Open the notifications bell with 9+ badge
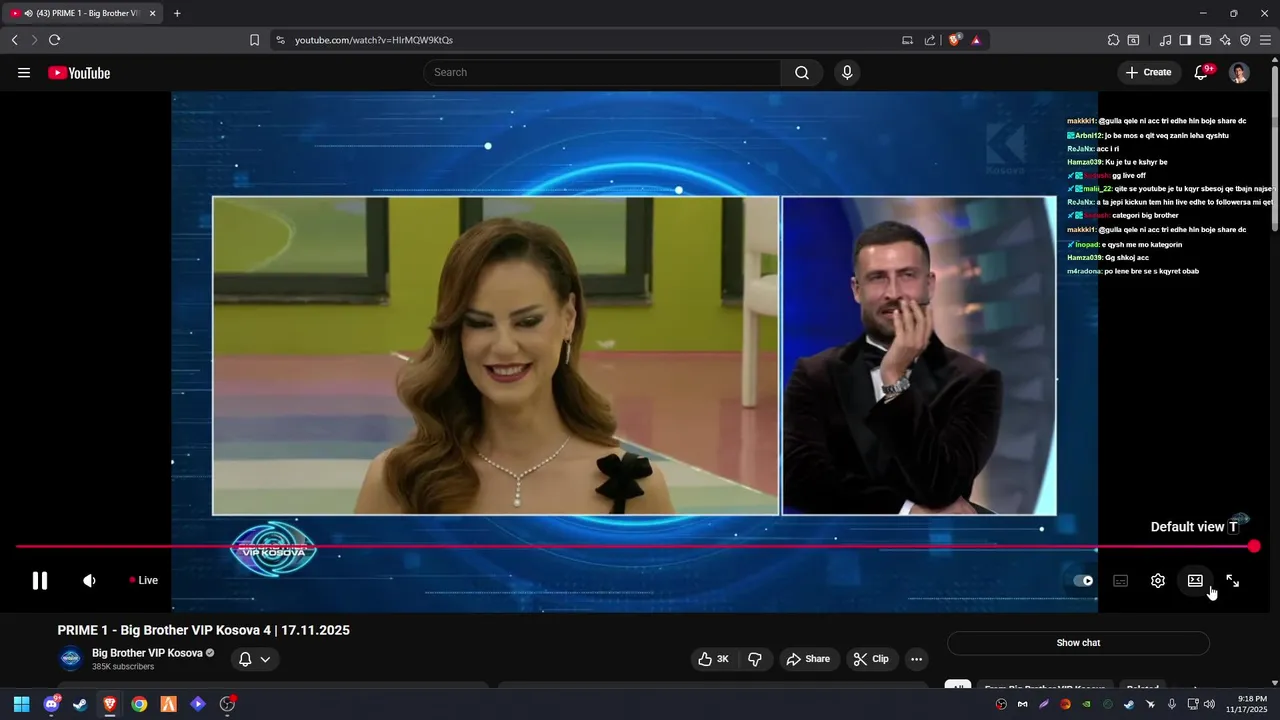 1203,72
